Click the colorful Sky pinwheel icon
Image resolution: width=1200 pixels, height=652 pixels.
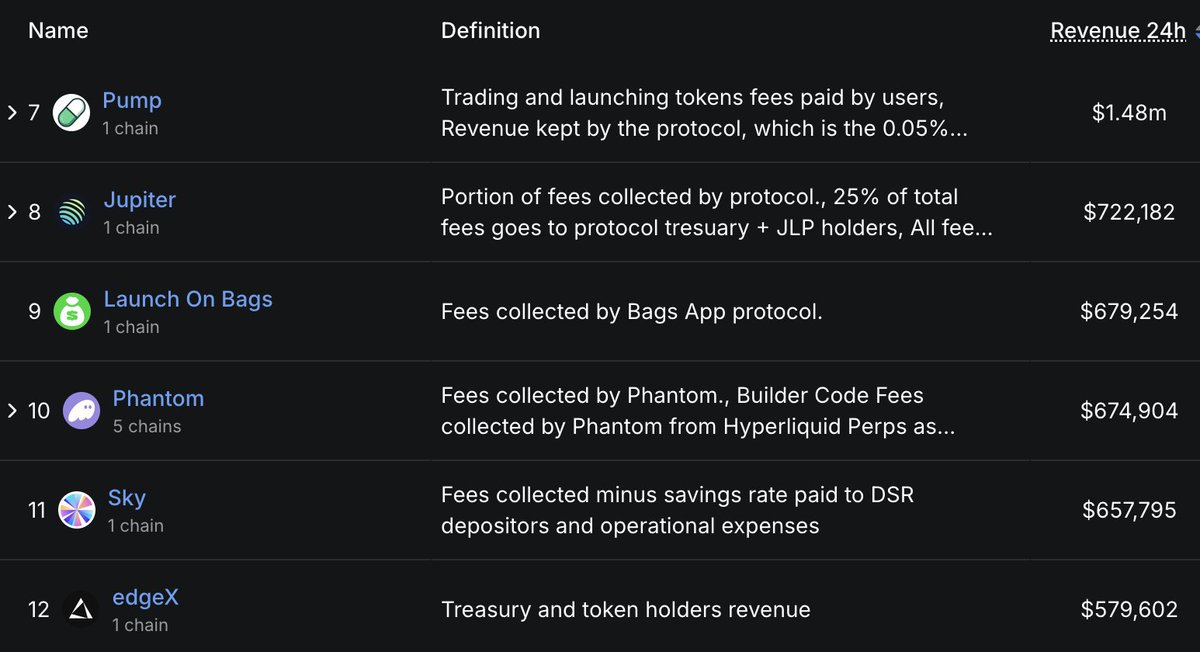pyautogui.click(x=77, y=510)
